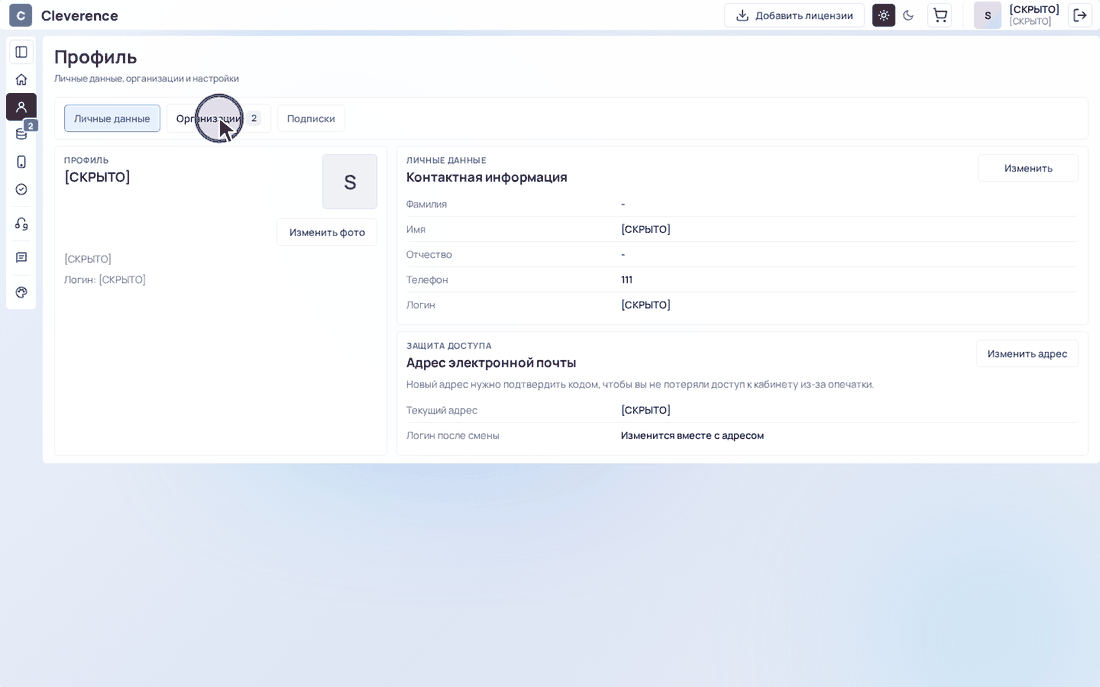
Task: Switch to dark theme moon toggle
Action: point(908,15)
